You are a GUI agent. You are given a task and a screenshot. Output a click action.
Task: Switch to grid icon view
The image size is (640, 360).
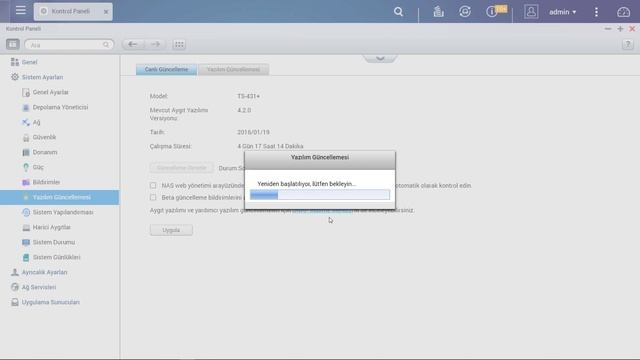click(179, 44)
